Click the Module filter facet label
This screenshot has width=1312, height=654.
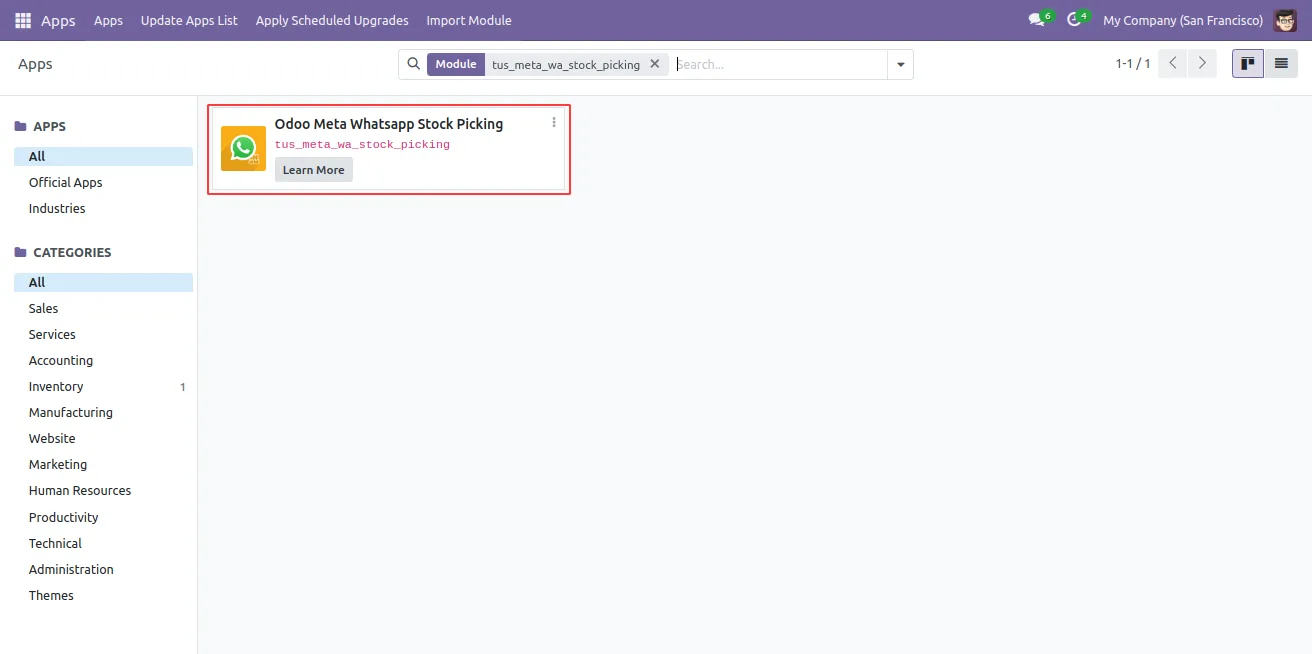click(x=456, y=64)
